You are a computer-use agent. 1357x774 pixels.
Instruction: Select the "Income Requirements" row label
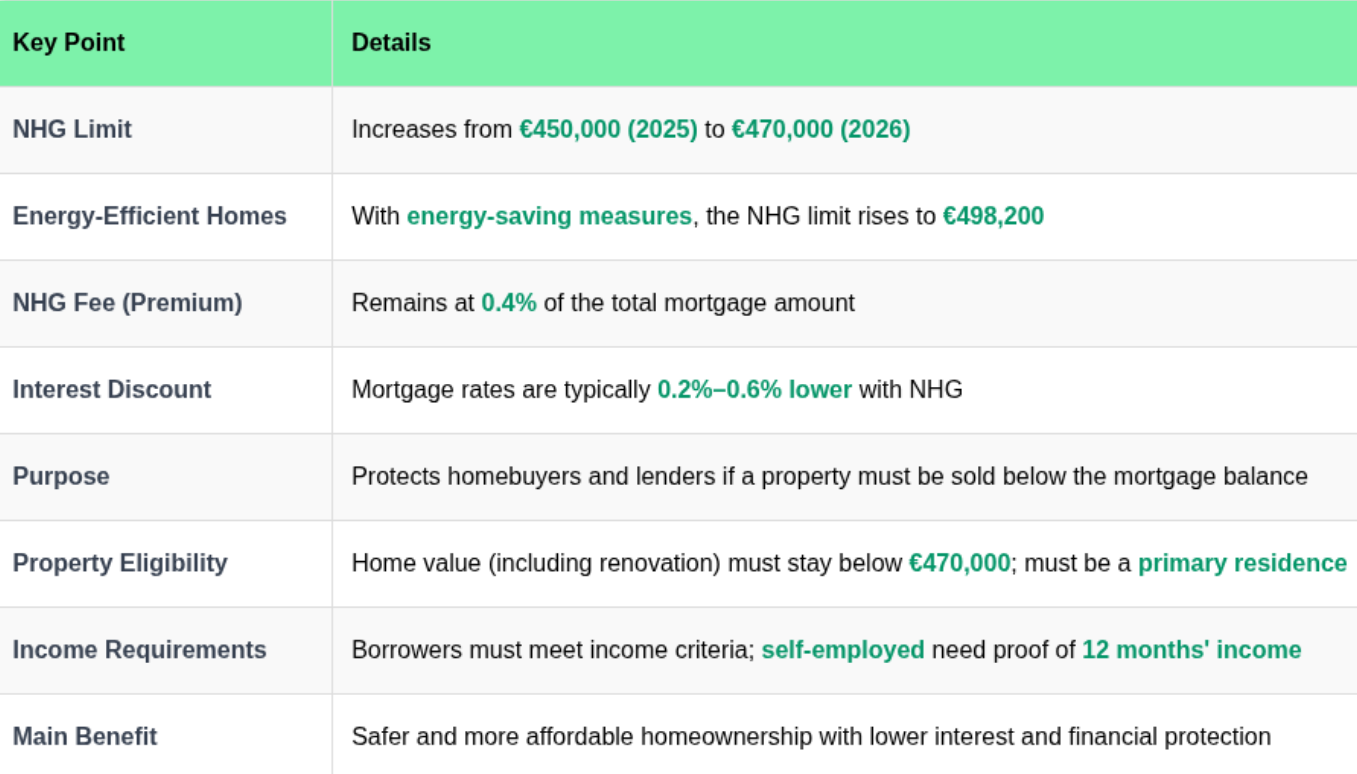[x=139, y=650]
